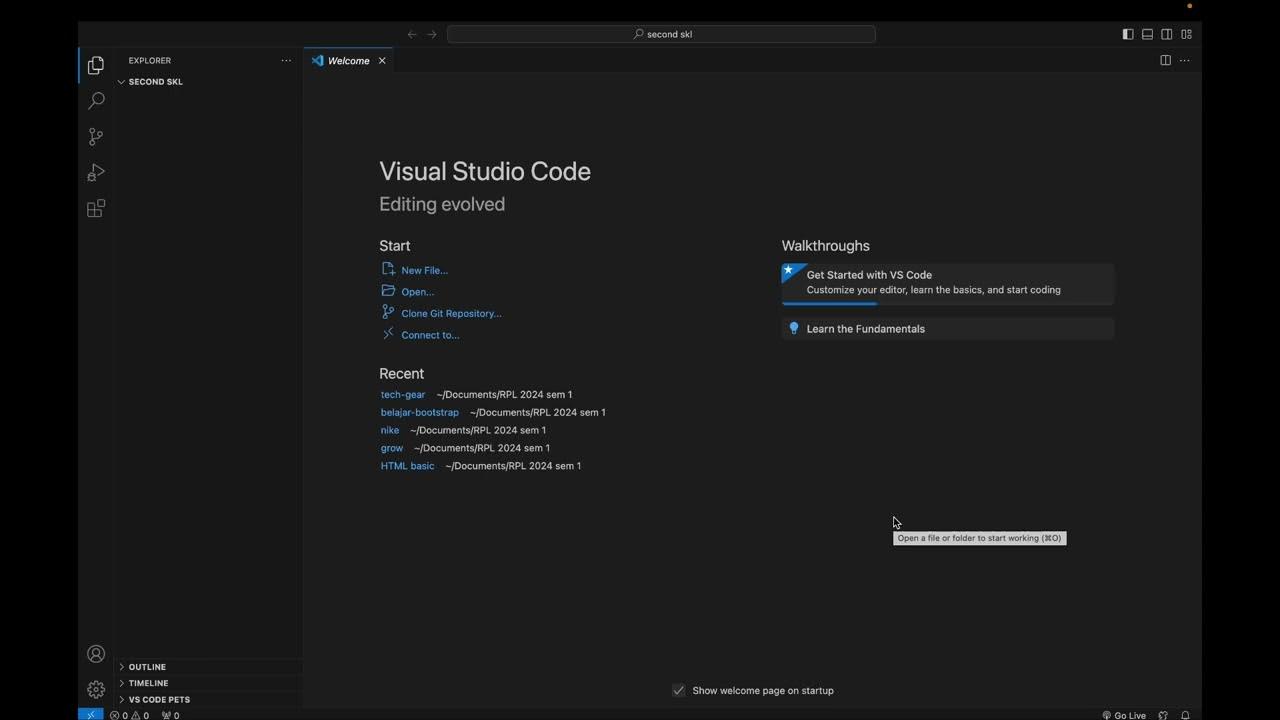The image size is (1280, 720).
Task: Toggle Show welcome page on startup checkbox
Action: pyautogui.click(x=679, y=690)
